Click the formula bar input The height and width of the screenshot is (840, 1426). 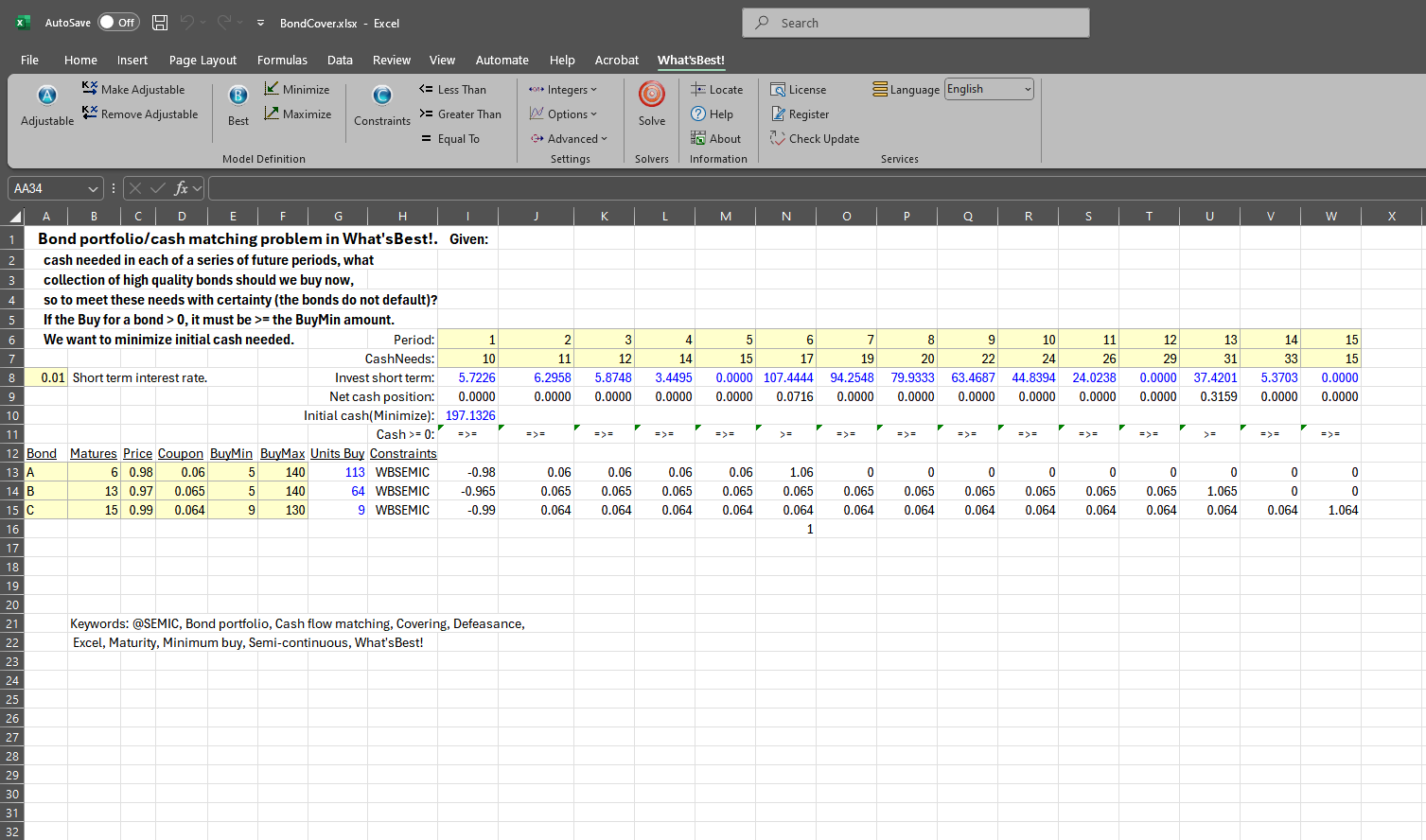(816, 188)
